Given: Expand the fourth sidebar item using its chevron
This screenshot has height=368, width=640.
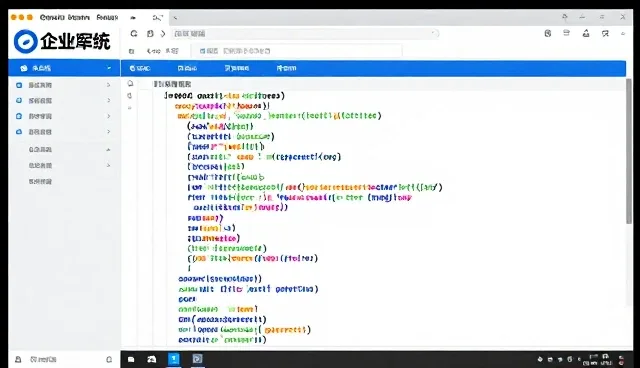Looking at the screenshot, I should click(109, 132).
